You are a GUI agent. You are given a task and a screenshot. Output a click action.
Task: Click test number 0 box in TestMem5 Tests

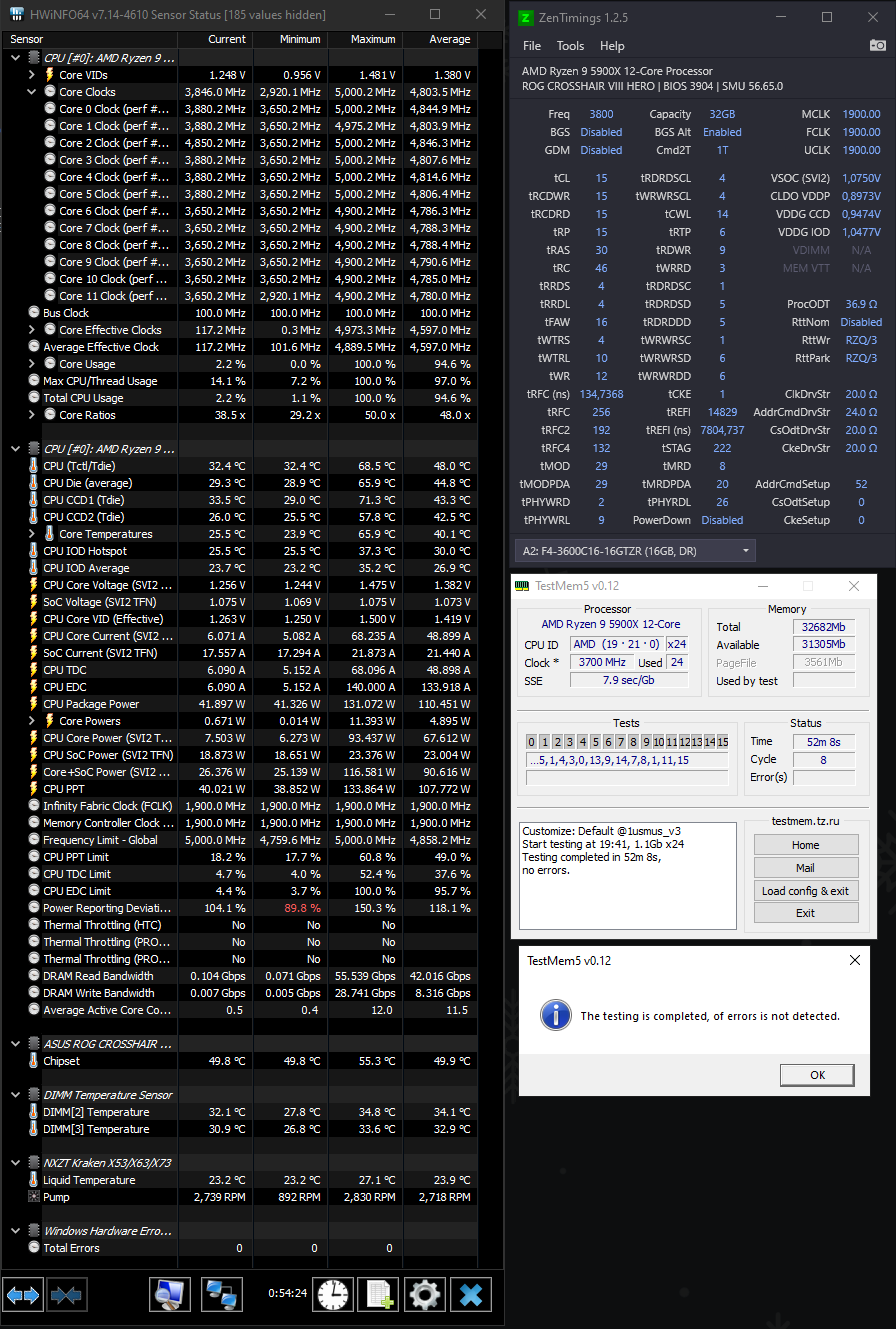(532, 742)
